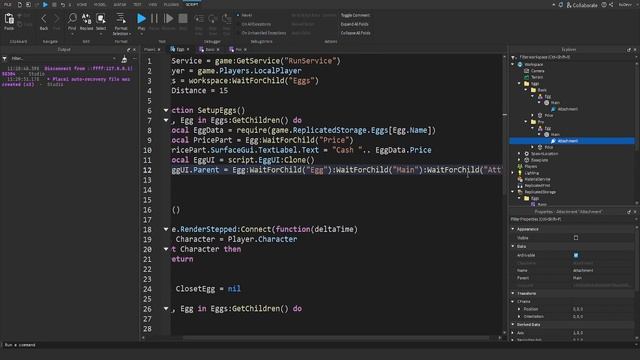Switch to the HOME ribbon tab

point(82,4)
